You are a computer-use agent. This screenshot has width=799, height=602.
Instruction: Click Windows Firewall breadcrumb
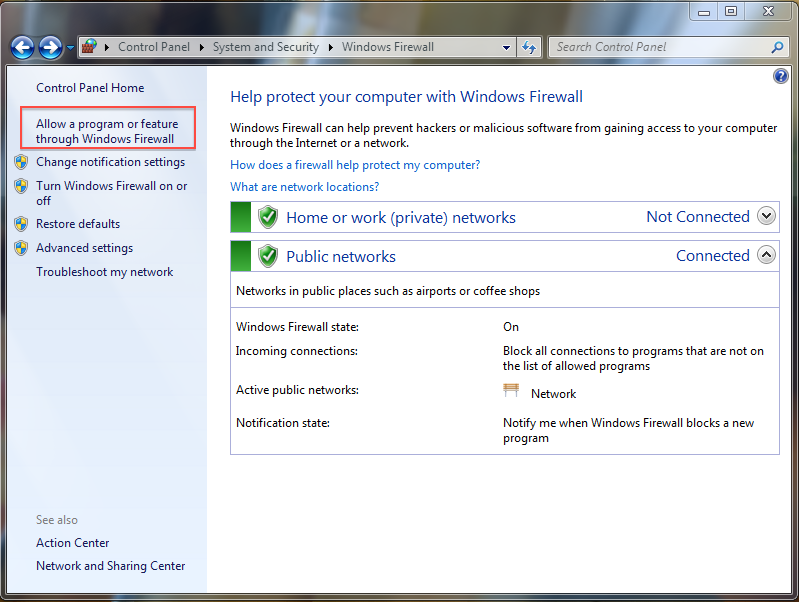(x=388, y=47)
